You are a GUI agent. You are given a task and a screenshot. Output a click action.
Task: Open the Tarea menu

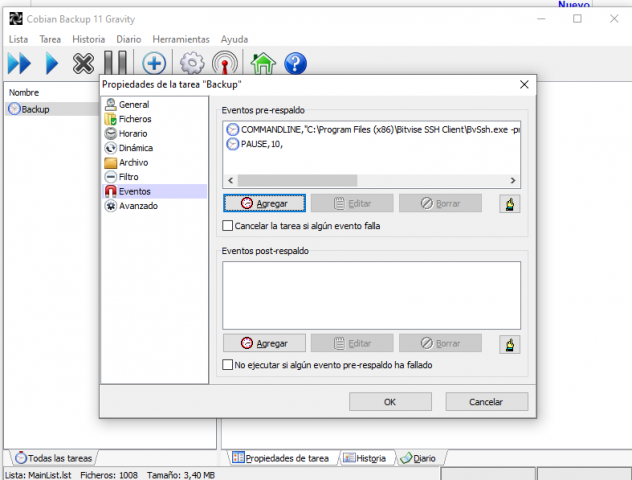pos(50,39)
